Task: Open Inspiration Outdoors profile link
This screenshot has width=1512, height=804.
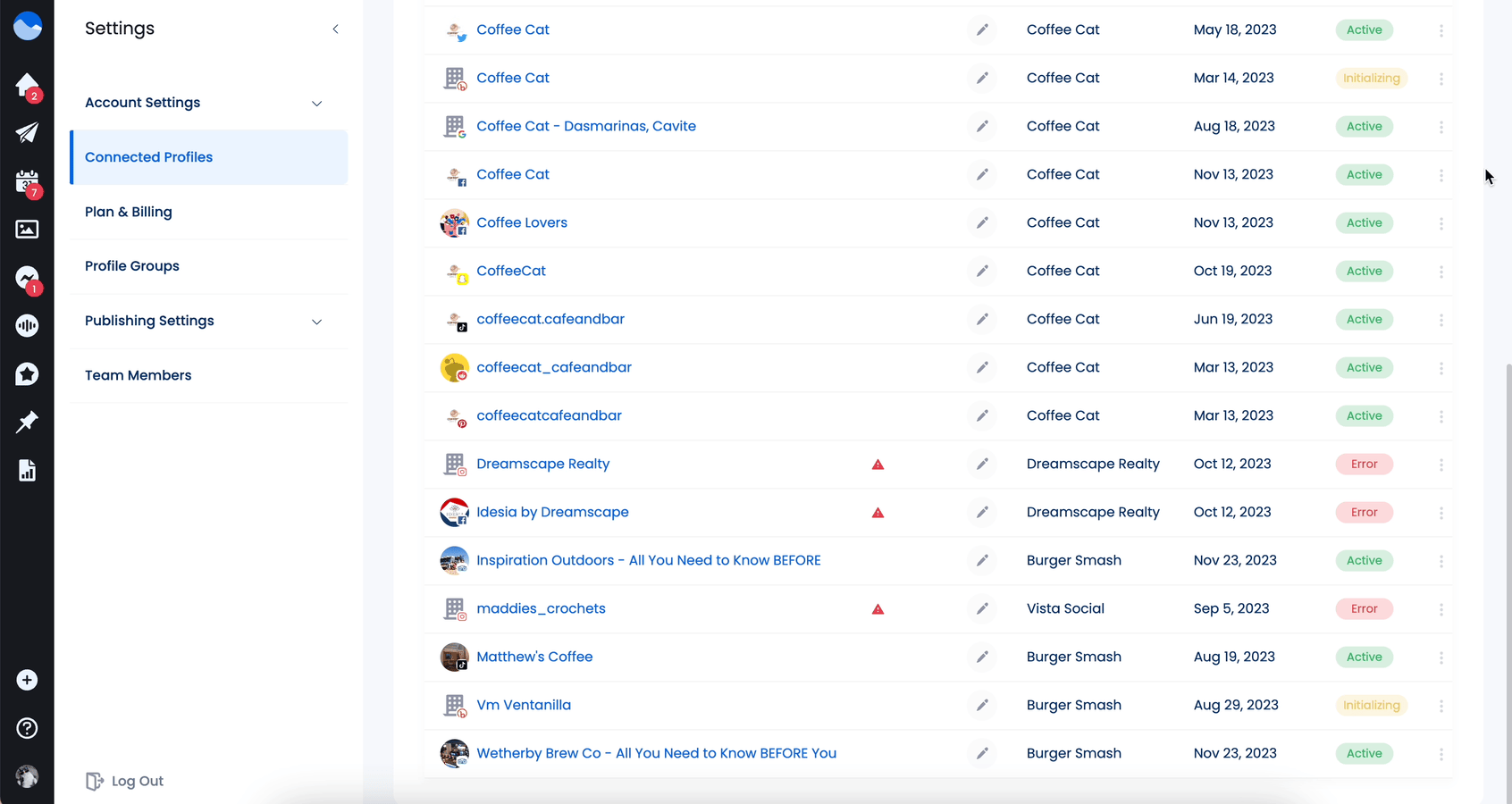Action: [x=649, y=560]
